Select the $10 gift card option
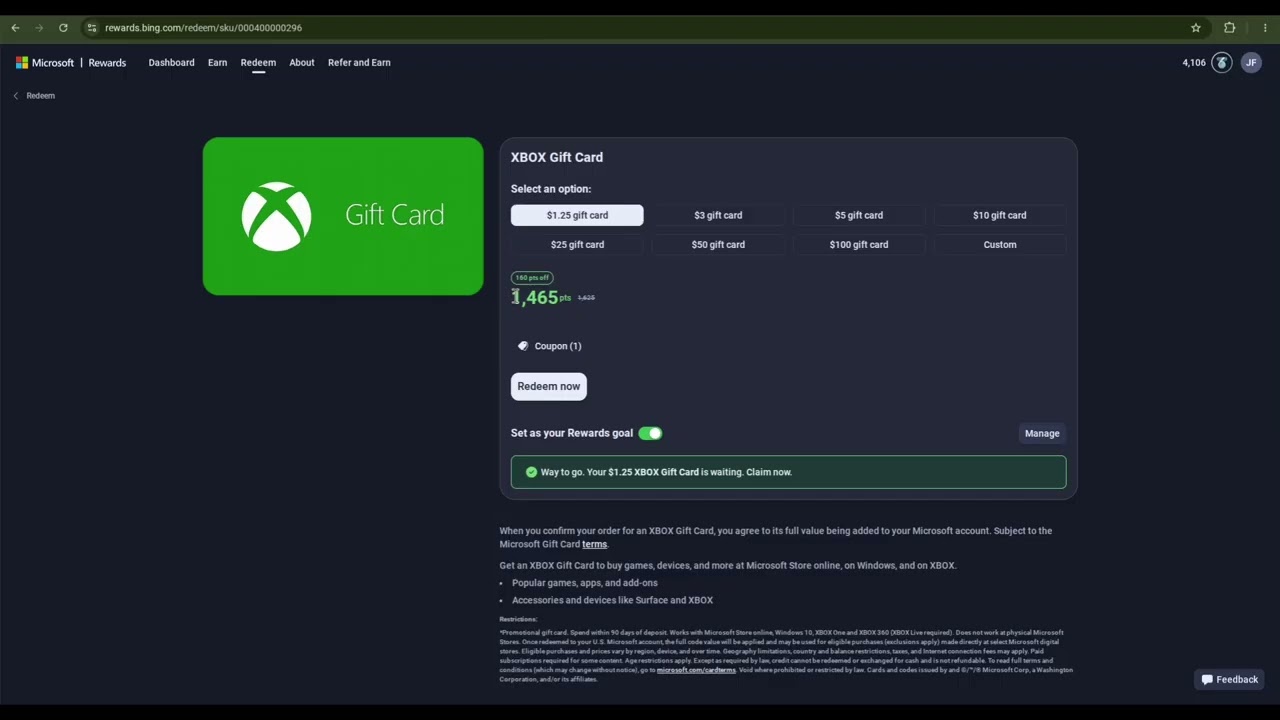 tap(1000, 215)
